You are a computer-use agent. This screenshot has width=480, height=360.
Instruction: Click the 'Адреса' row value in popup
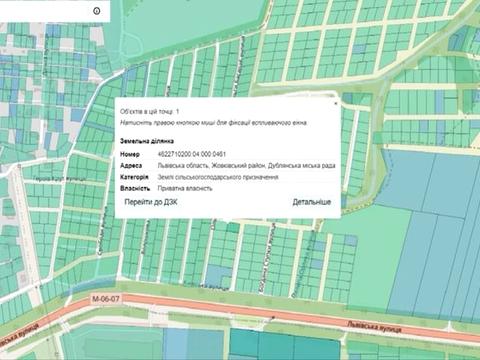pos(246,166)
